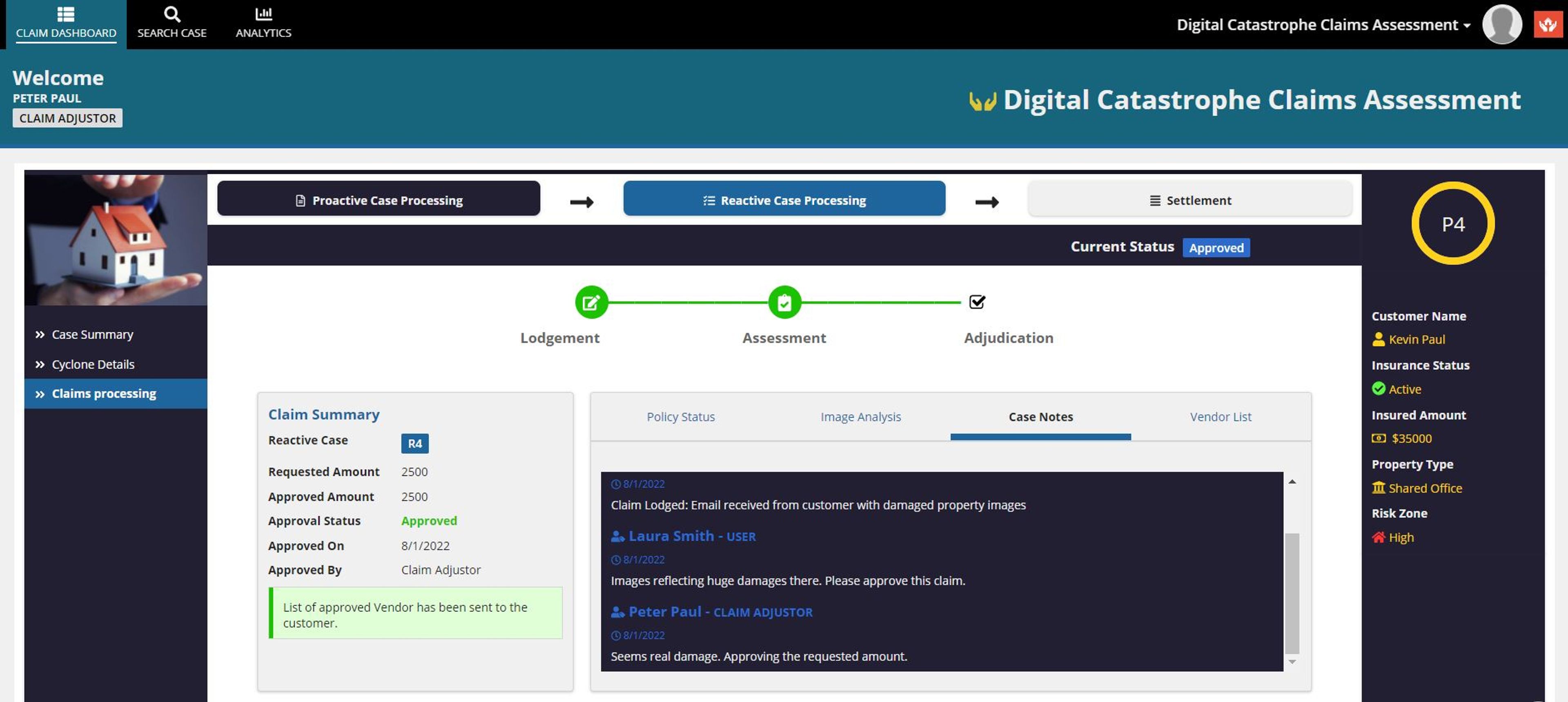Click the checklist icon on Reactive Case Processing

coord(708,200)
